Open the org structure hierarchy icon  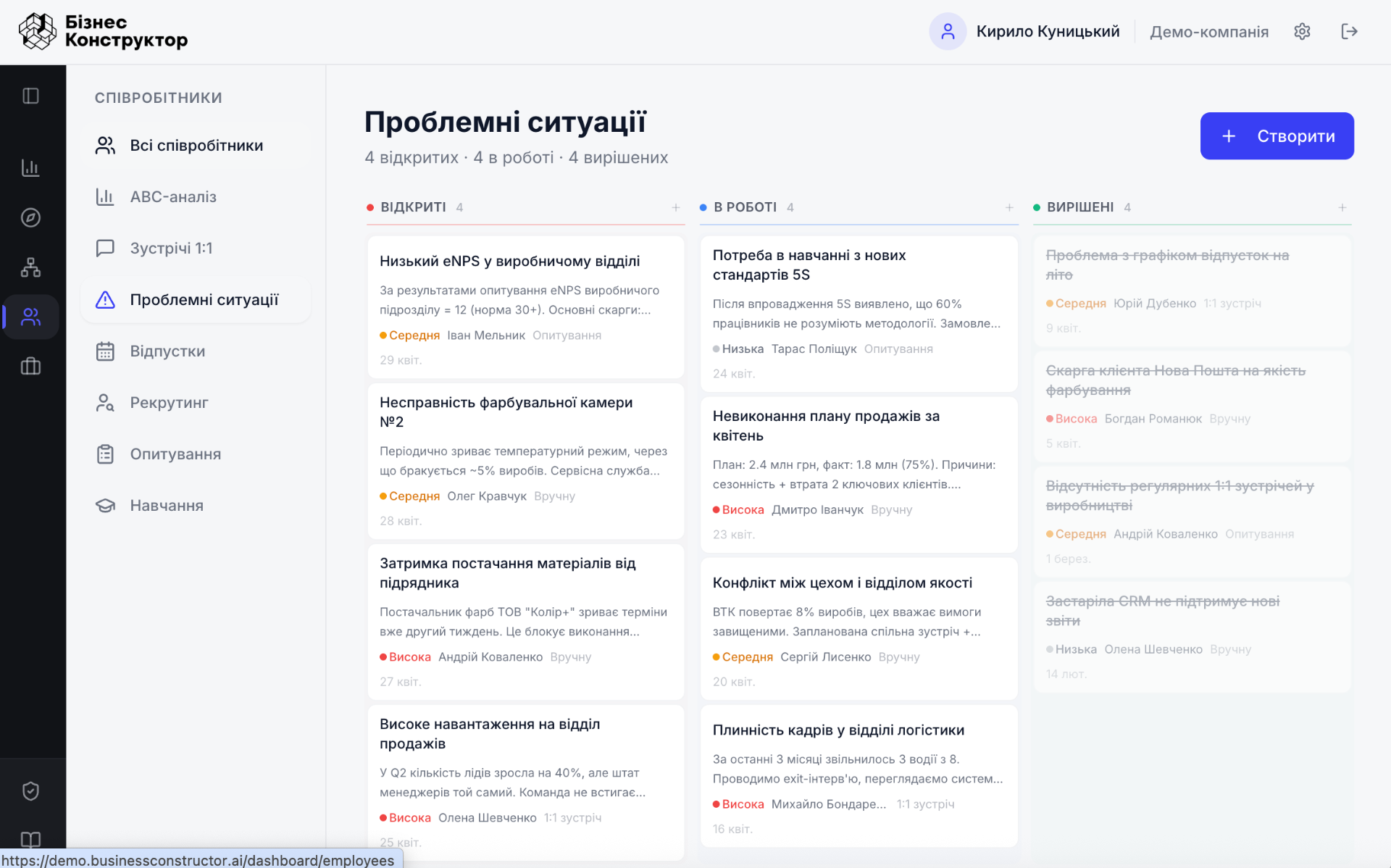(30, 267)
